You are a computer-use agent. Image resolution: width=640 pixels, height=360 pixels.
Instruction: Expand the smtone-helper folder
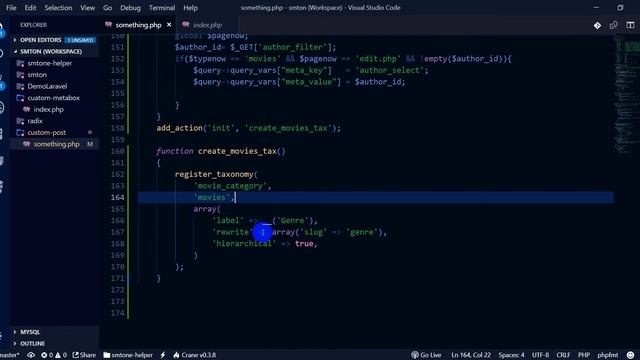point(49,63)
